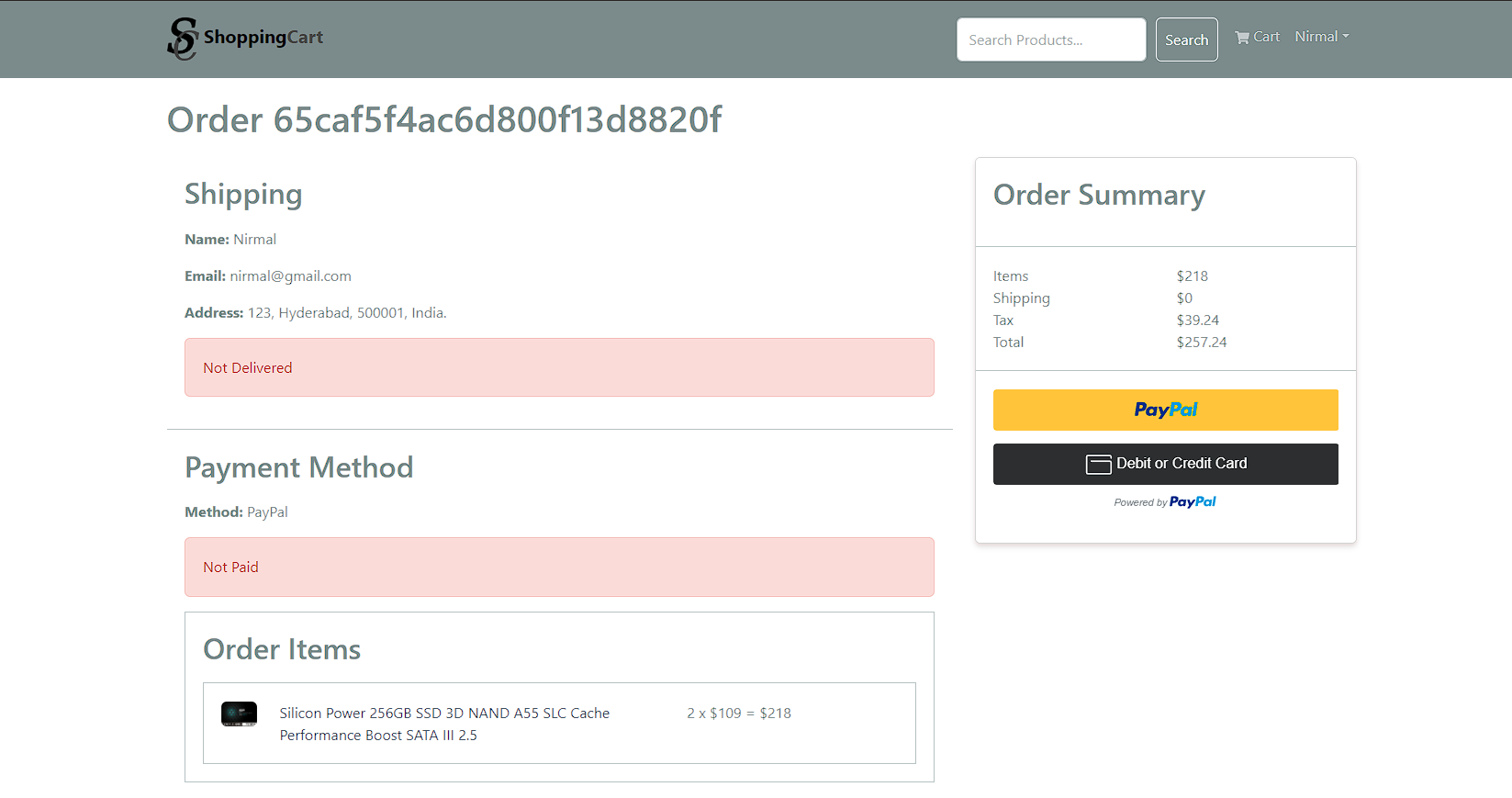
Task: Click the Order Summary heading
Action: pos(1099,195)
